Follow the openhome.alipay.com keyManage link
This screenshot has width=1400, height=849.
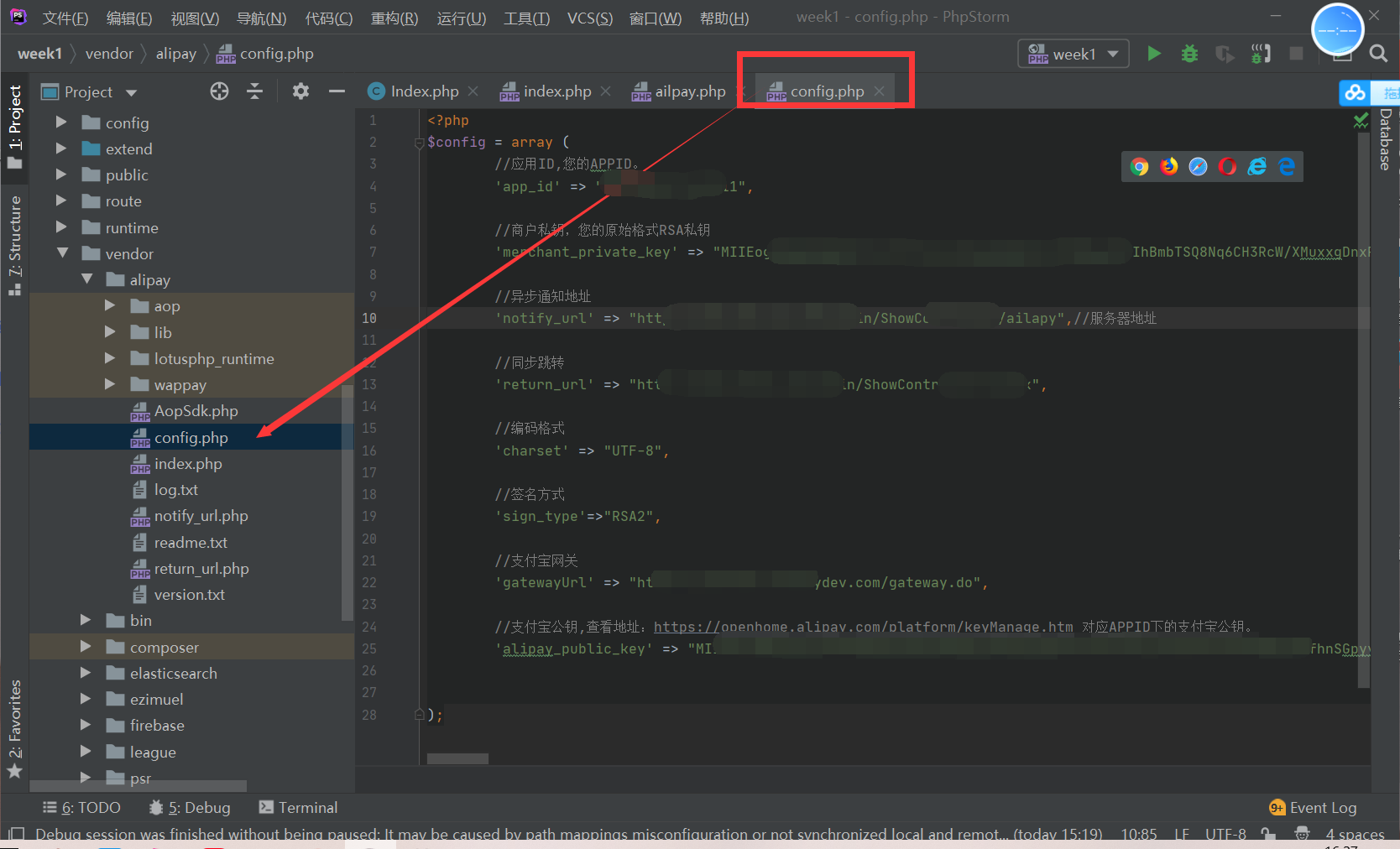click(863, 627)
